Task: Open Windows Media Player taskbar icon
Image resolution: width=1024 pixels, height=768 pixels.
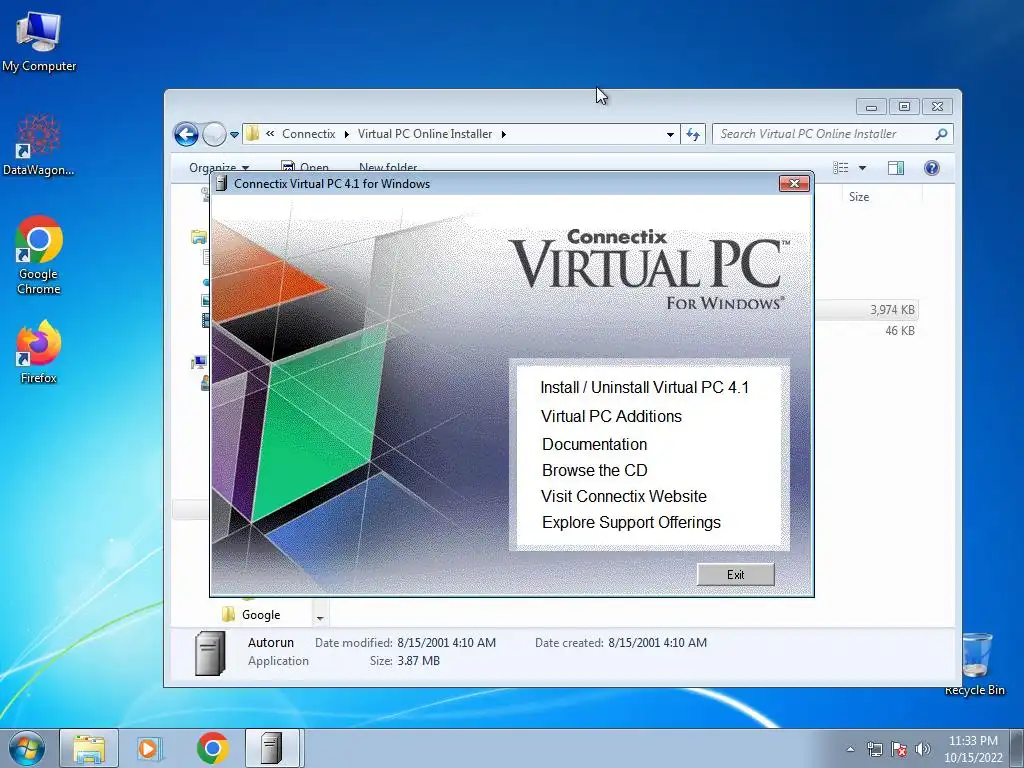Action: click(x=150, y=748)
